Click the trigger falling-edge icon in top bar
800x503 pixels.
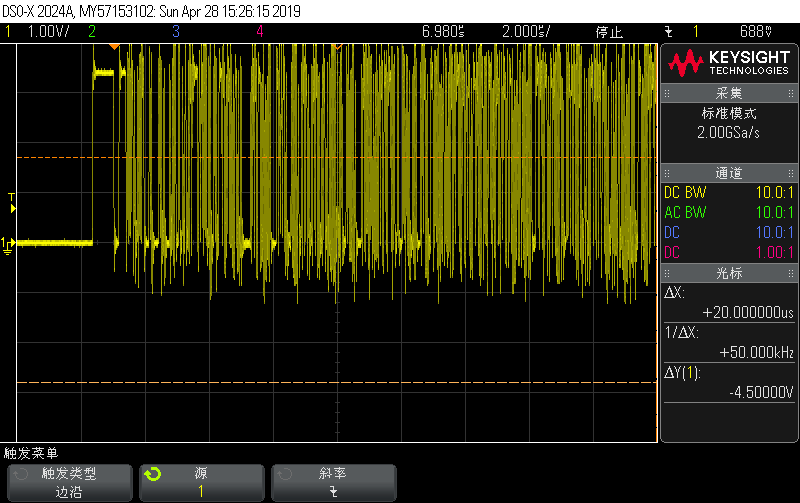(x=668, y=32)
